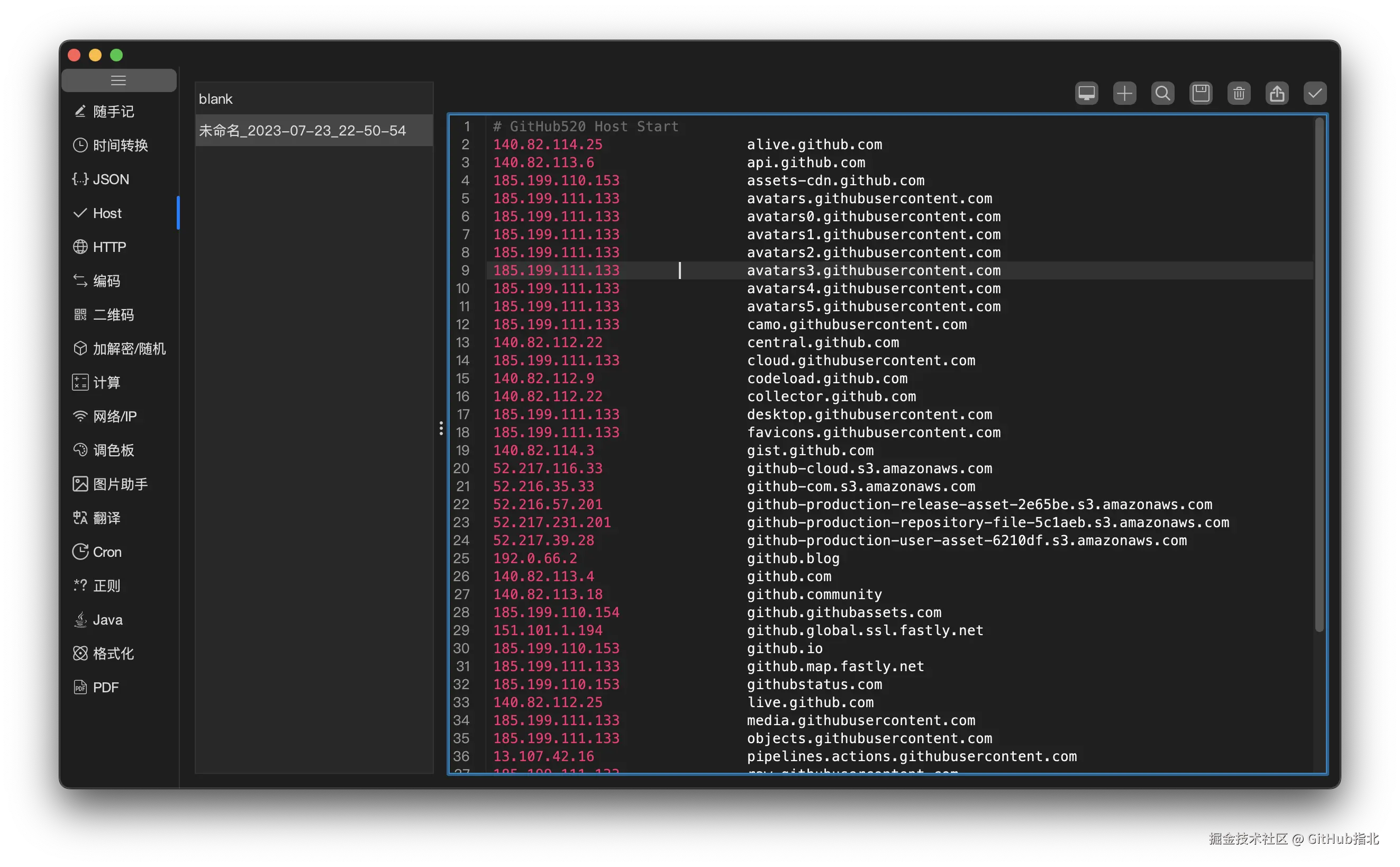Open the 调色板 color palette tool

tap(113, 450)
